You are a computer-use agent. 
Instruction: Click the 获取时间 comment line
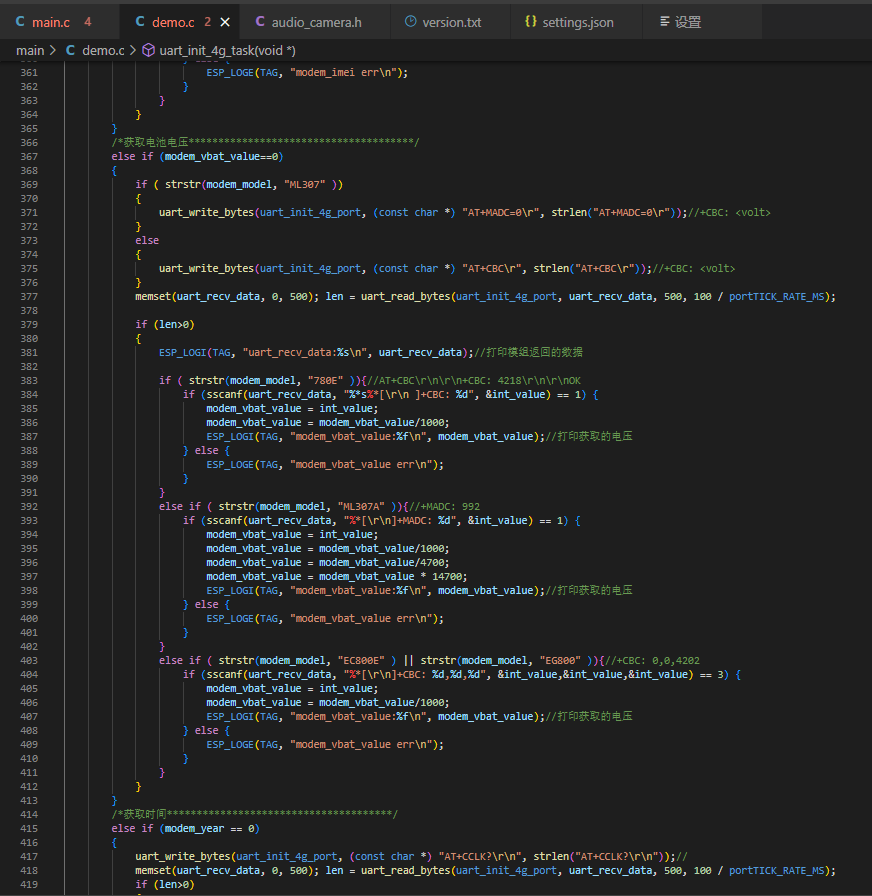(254, 814)
